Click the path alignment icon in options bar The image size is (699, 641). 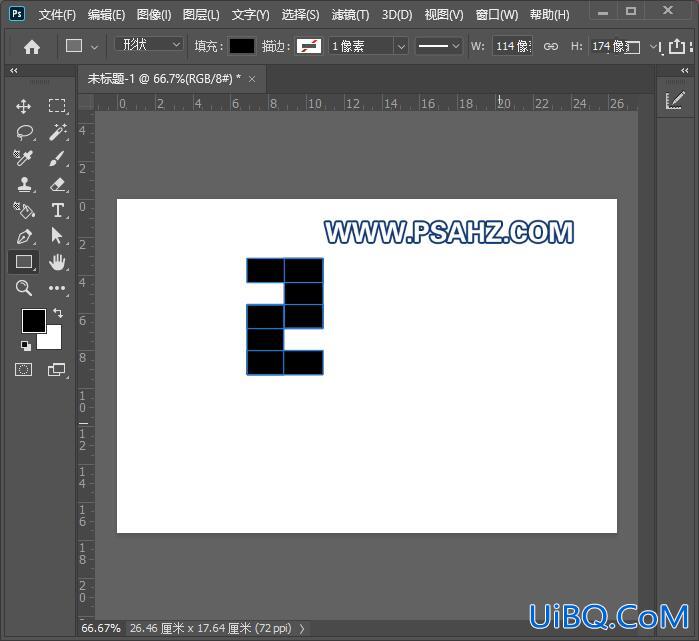[x=660, y=48]
